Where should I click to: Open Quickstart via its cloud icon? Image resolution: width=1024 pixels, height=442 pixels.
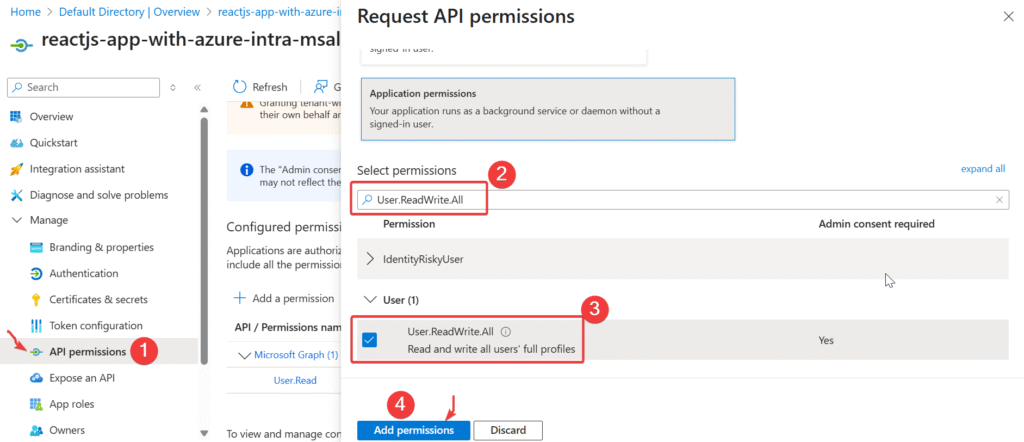(16, 143)
